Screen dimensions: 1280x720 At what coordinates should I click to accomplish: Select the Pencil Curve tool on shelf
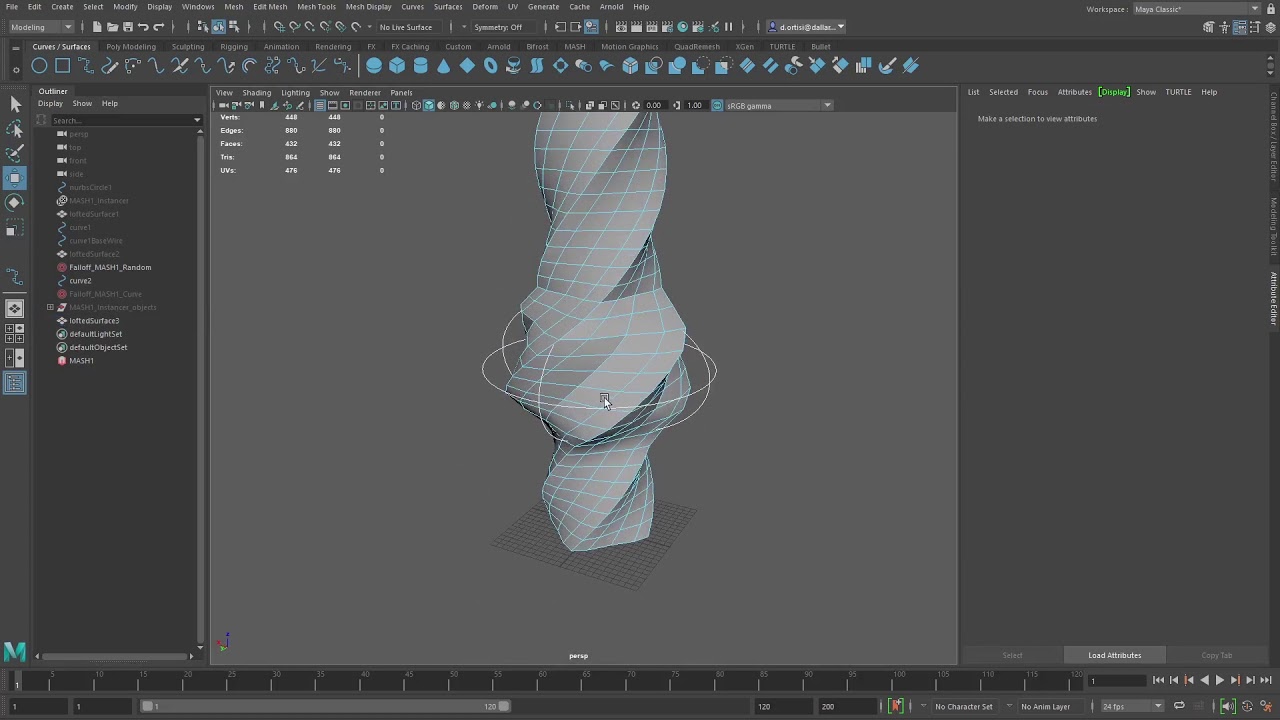[109, 66]
